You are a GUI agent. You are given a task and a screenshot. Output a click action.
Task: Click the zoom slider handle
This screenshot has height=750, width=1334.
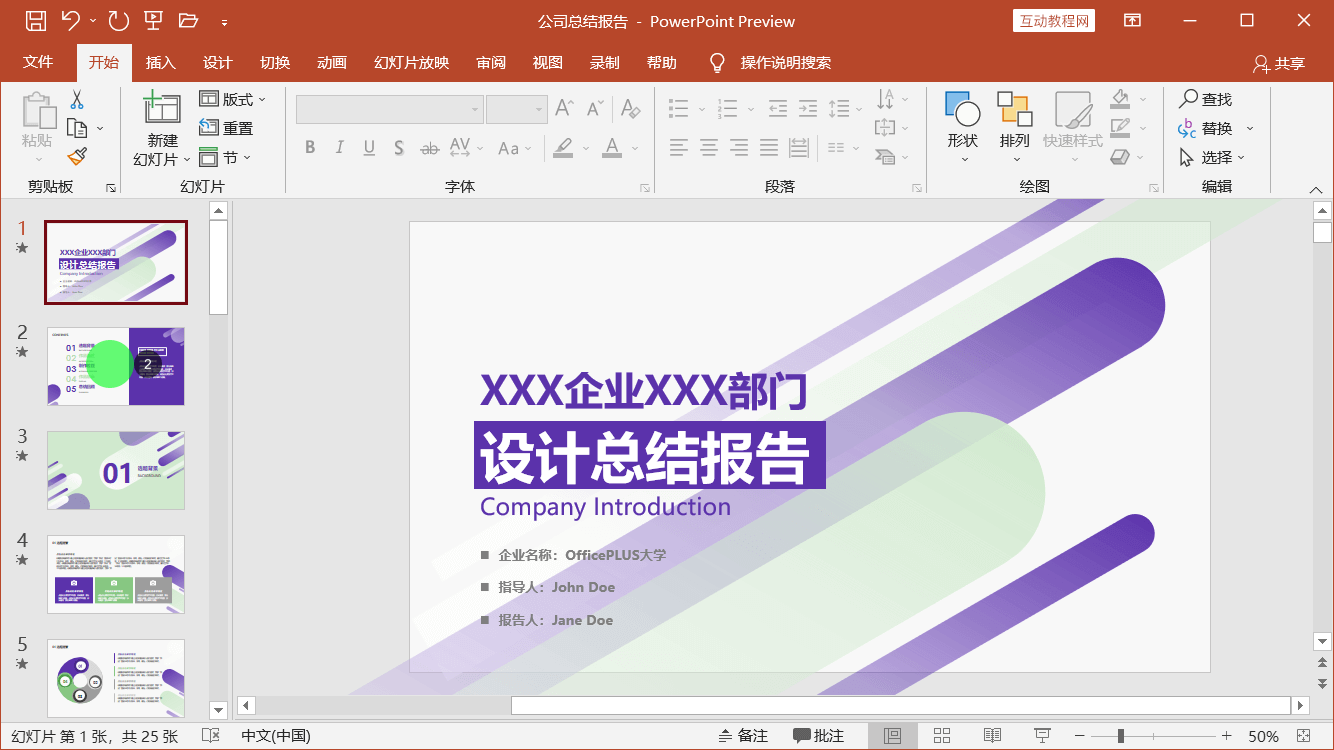coord(1121,736)
